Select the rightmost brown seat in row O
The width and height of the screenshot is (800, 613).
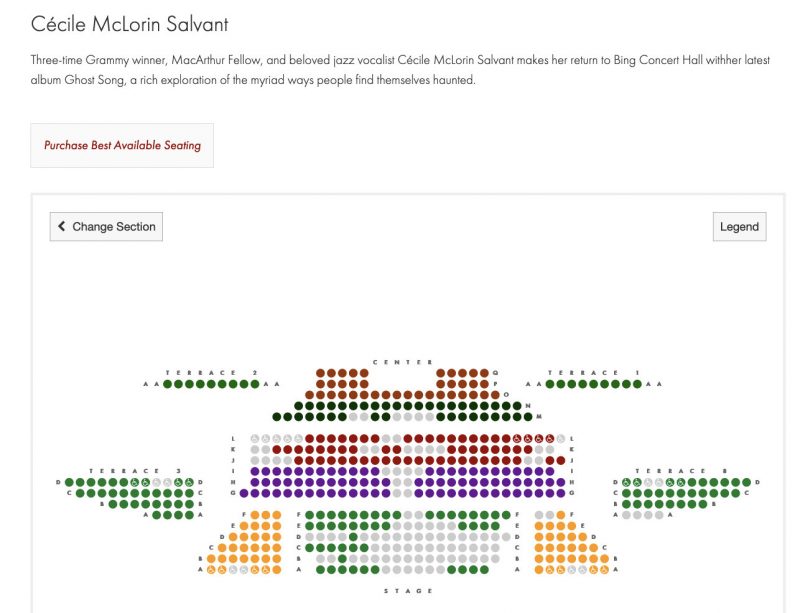click(495, 395)
